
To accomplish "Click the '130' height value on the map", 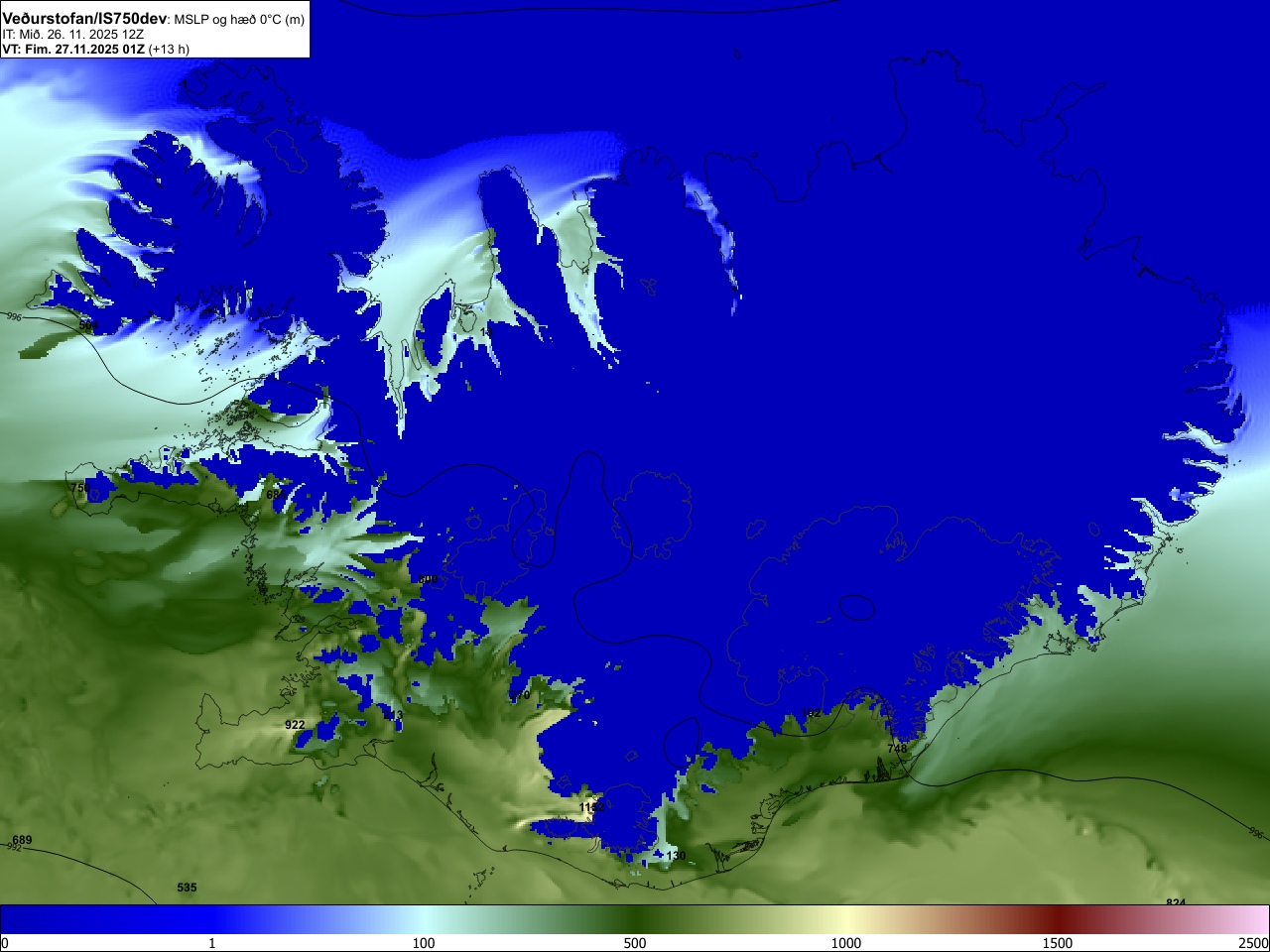I will point(676,856).
